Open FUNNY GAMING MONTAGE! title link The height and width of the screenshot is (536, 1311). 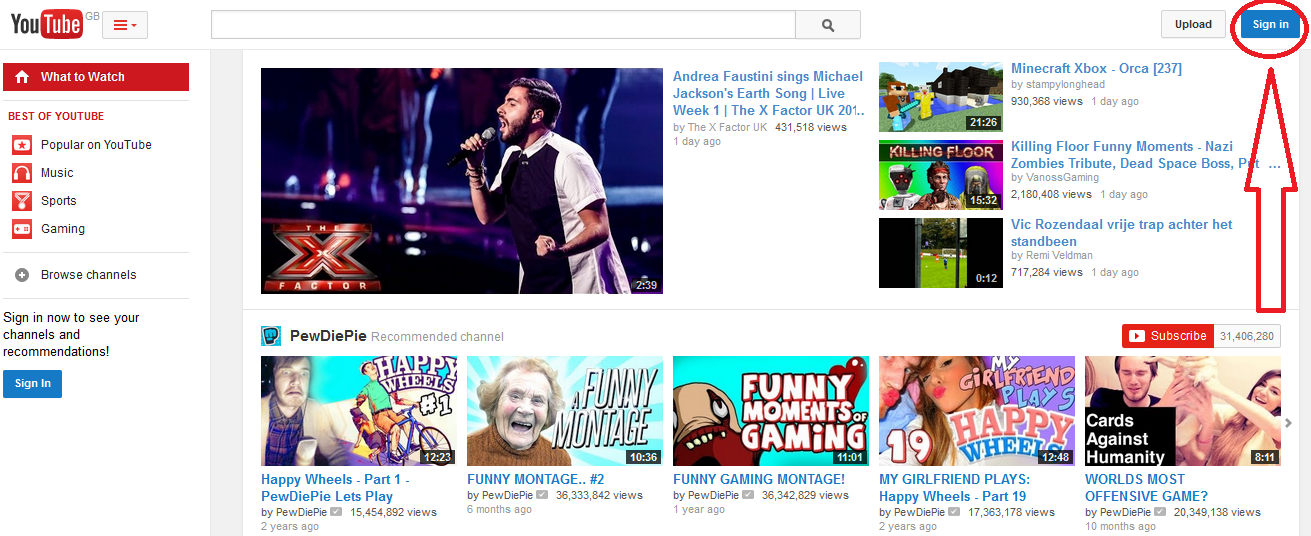759,480
